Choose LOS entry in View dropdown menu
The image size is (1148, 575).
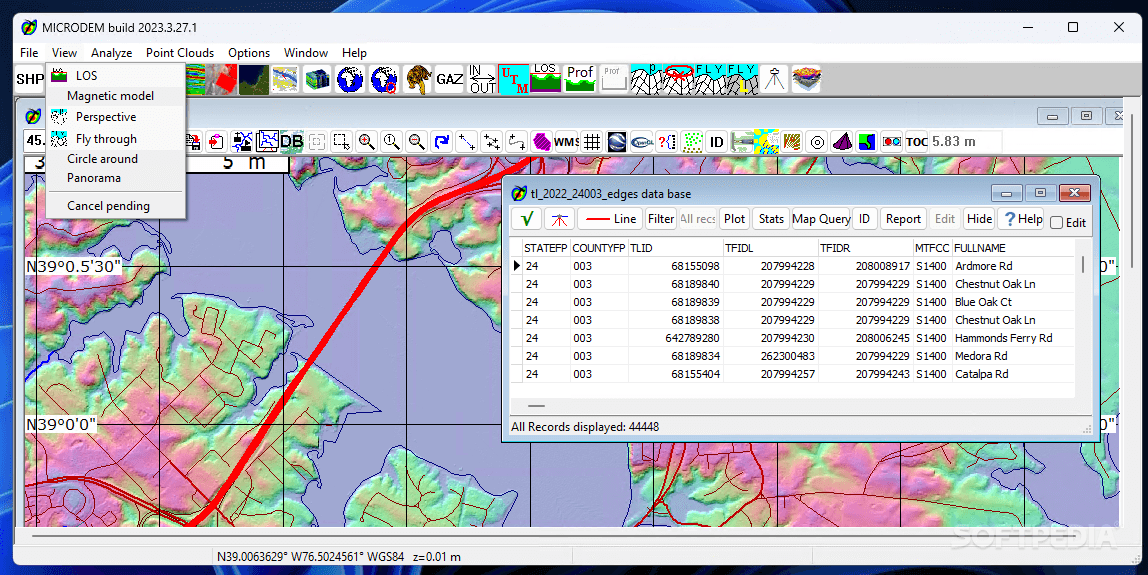116,75
